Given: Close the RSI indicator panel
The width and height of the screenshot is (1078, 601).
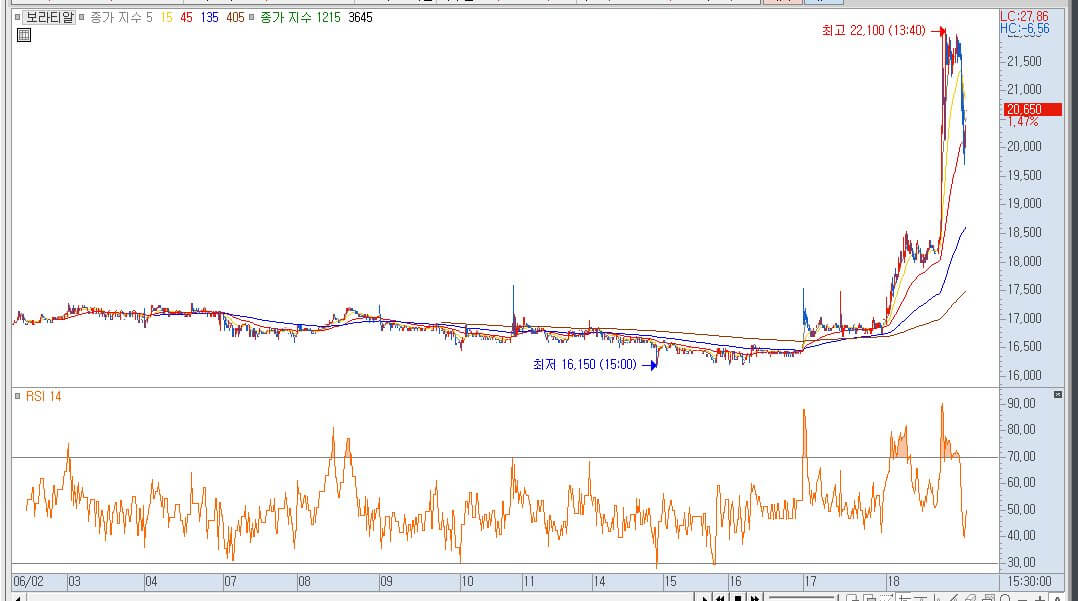Looking at the screenshot, I should click(x=1058, y=394).
